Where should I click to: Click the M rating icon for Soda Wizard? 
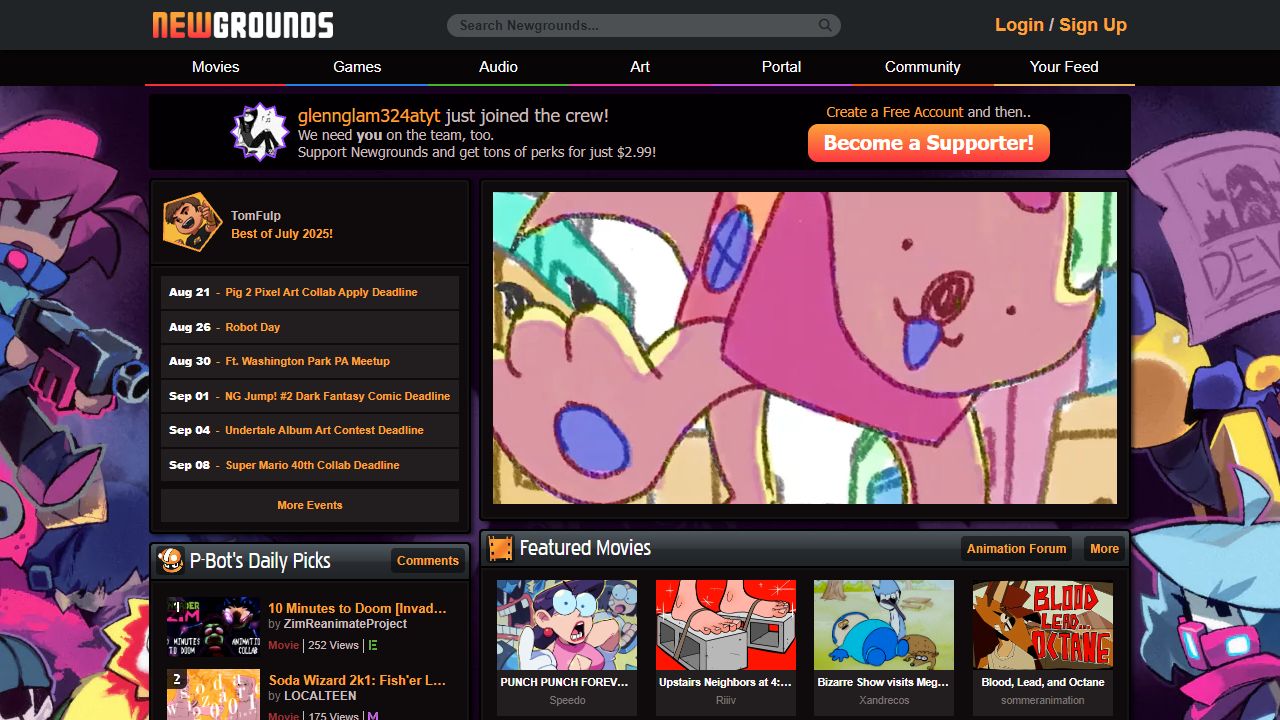(x=373, y=716)
